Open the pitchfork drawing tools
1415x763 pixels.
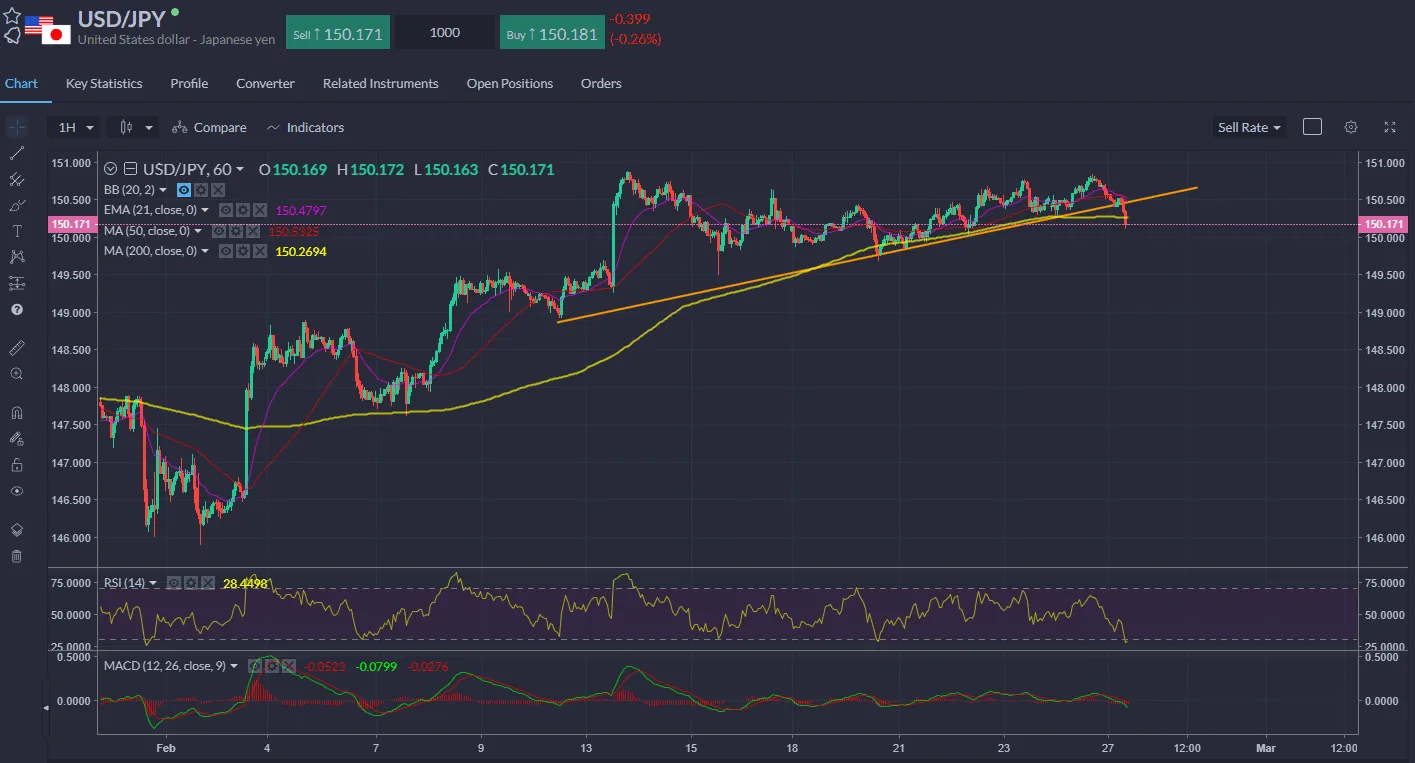point(16,180)
